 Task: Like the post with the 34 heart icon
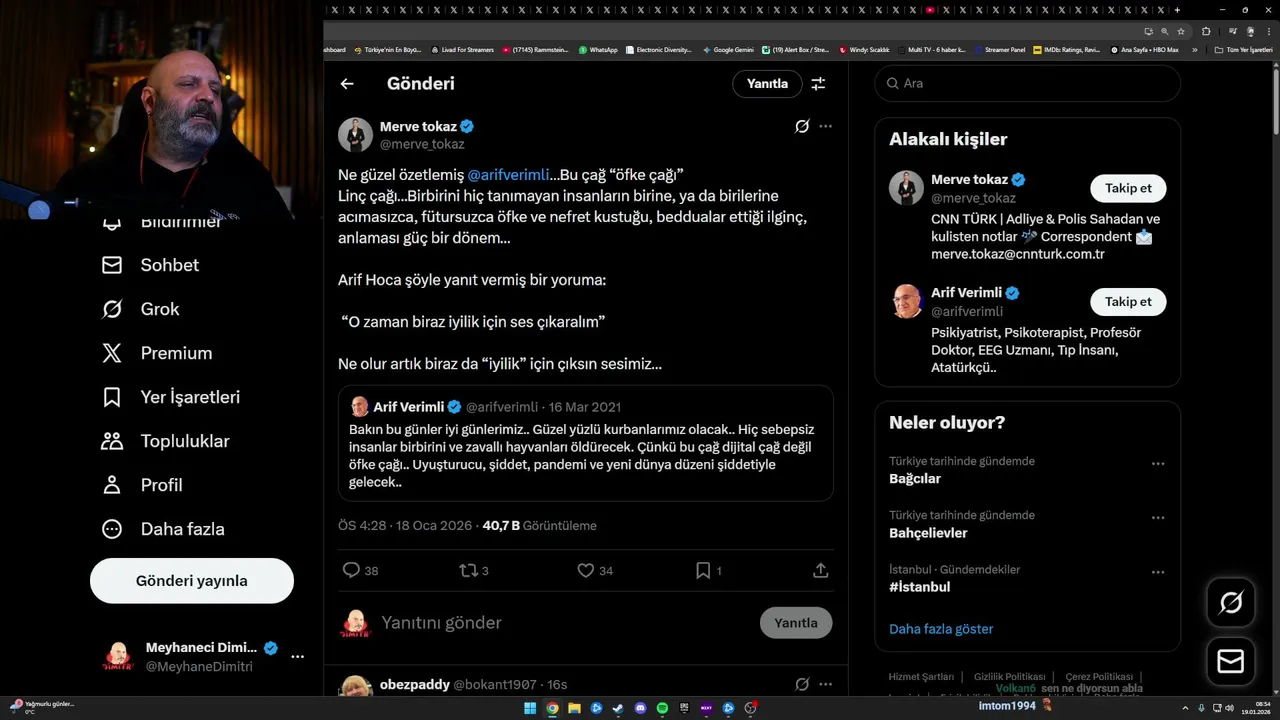595,570
